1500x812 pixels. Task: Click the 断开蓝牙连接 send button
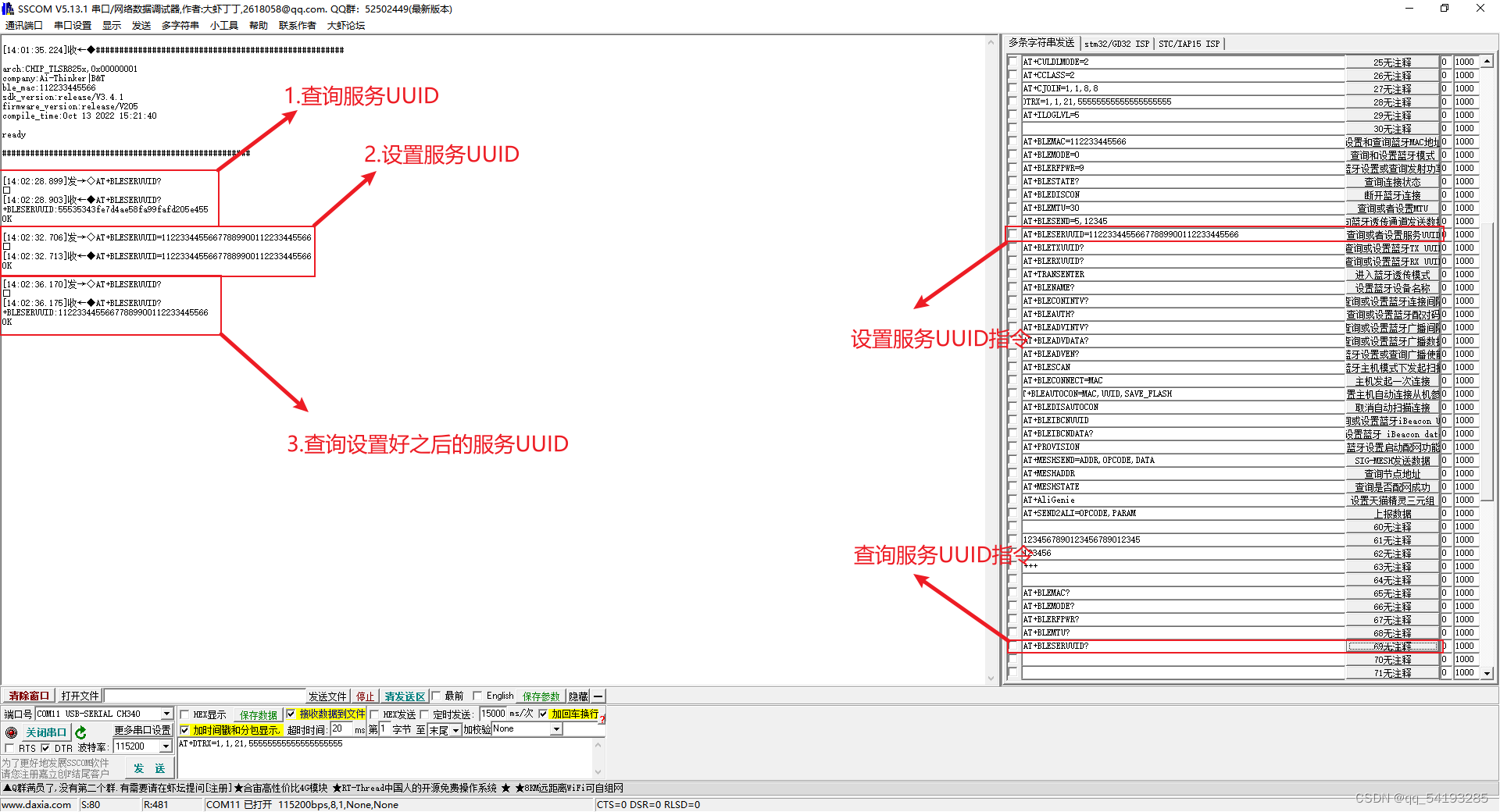tap(1392, 195)
